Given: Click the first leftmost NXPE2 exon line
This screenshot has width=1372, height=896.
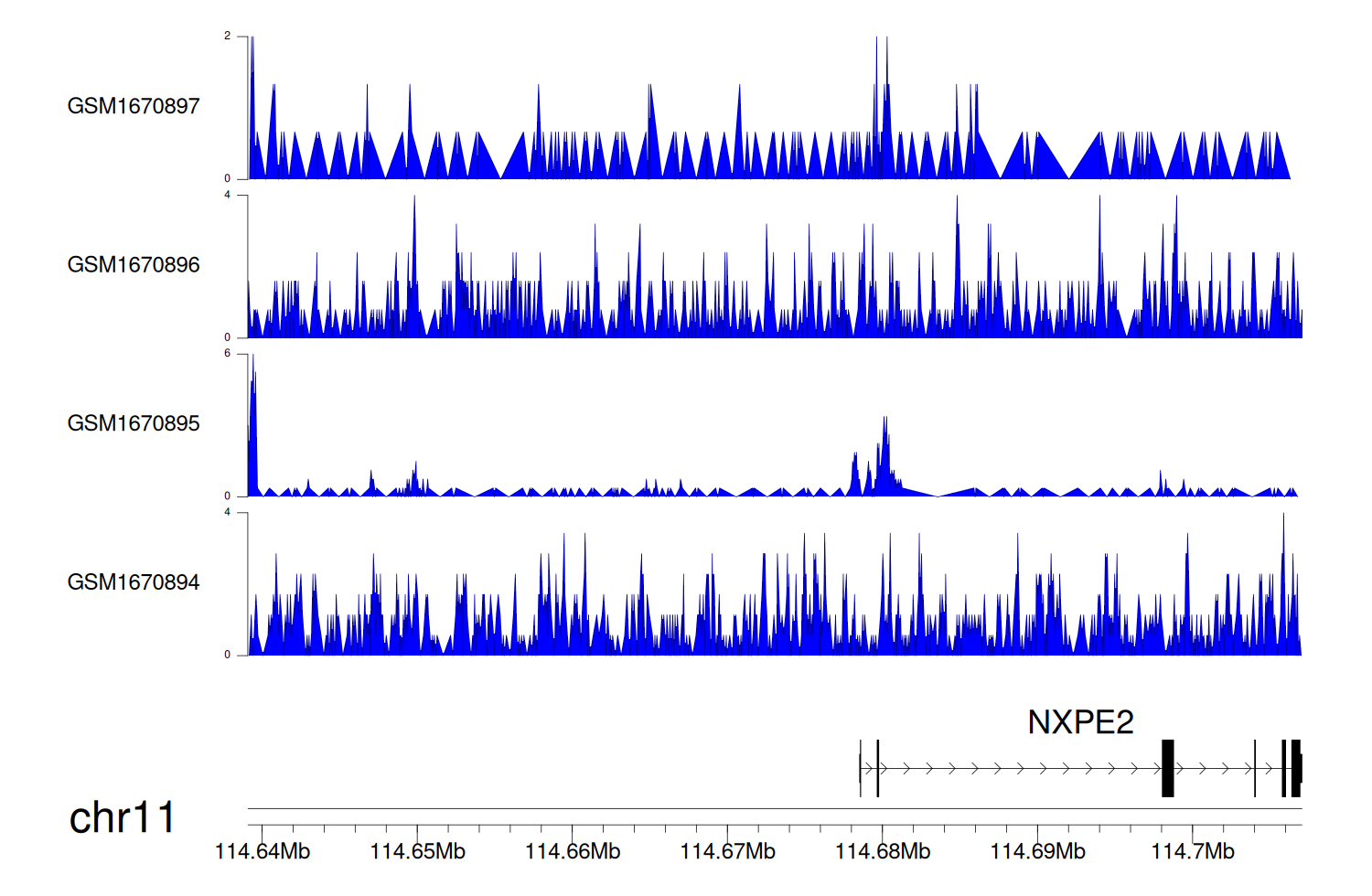Looking at the screenshot, I should (x=860, y=769).
